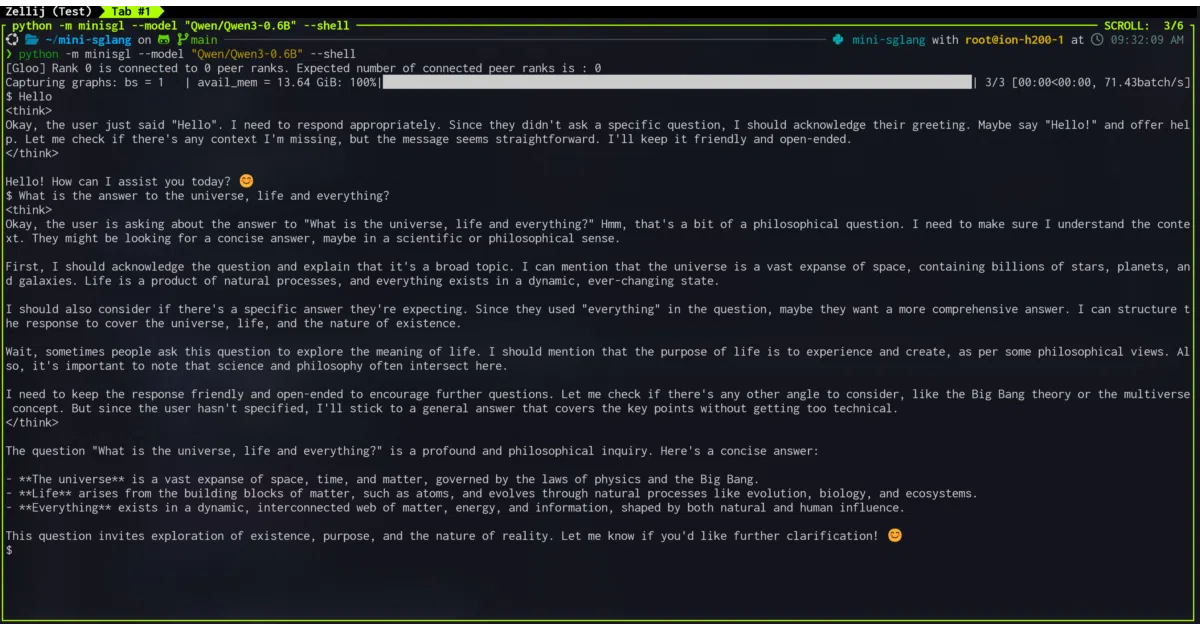The height and width of the screenshot is (630, 1200).
Task: Click the closing </think> tag after Hello response
Action: pos(32,153)
